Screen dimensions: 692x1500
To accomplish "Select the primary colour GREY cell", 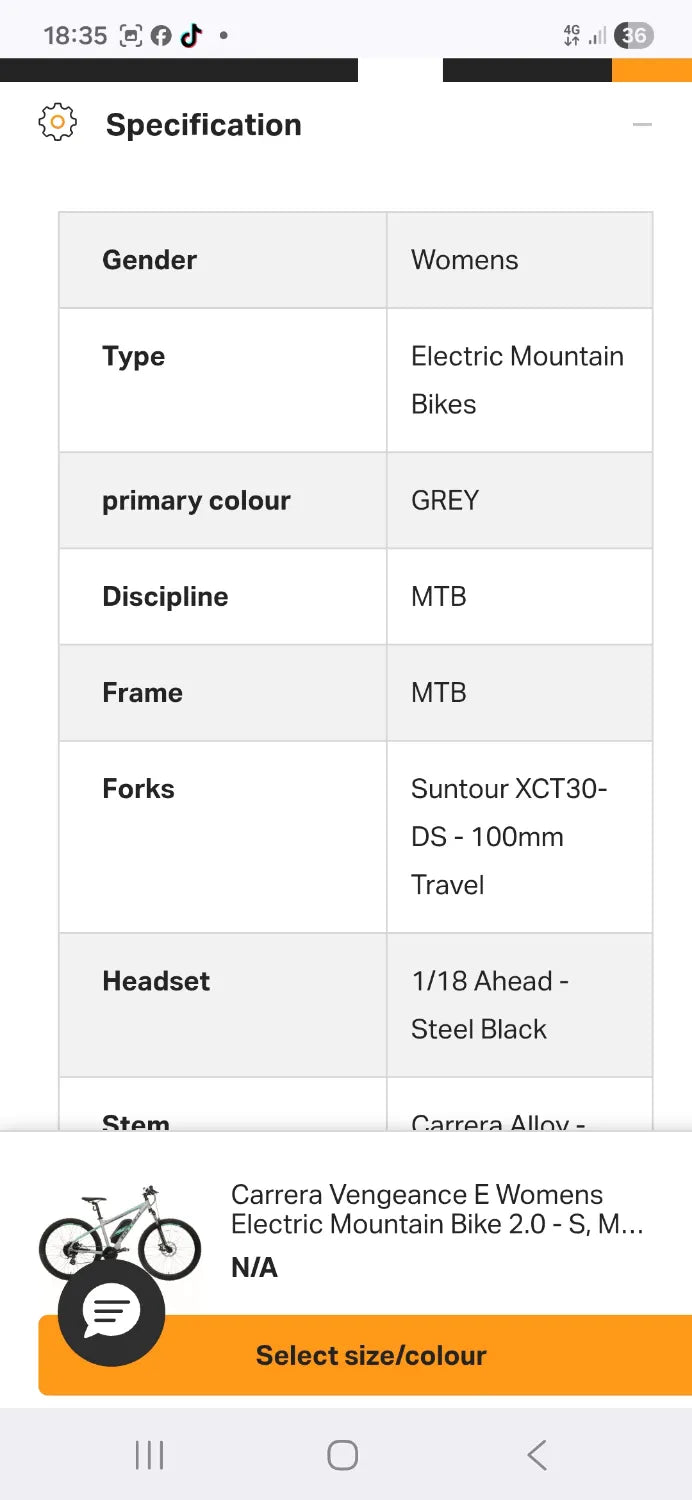I will (x=520, y=500).
